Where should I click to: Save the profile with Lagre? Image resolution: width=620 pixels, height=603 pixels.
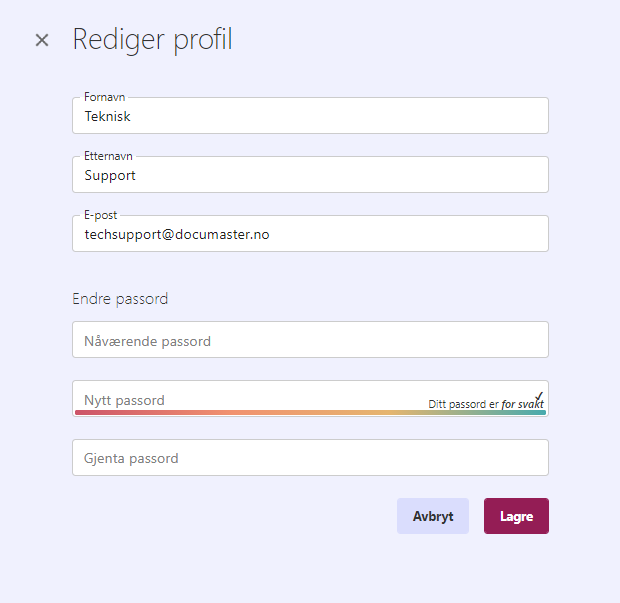(516, 516)
